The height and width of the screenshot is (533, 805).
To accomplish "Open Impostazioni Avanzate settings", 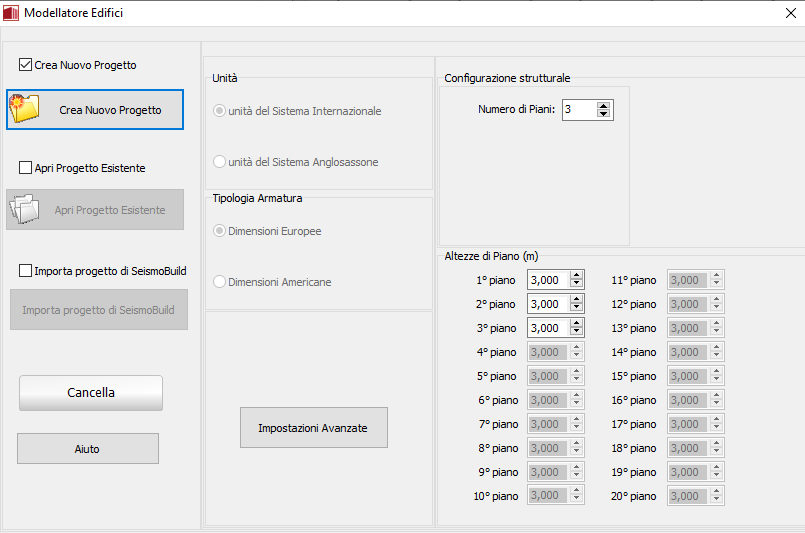I will 313,428.
